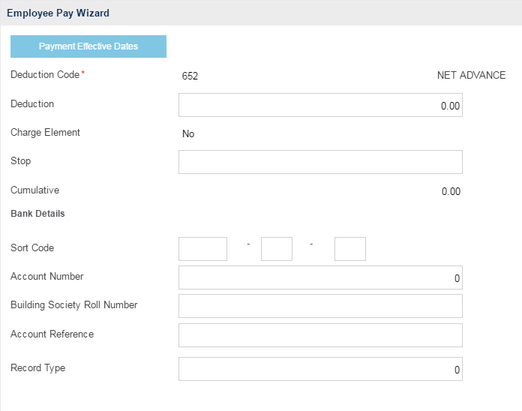Click the Account Number input field

pos(320,277)
